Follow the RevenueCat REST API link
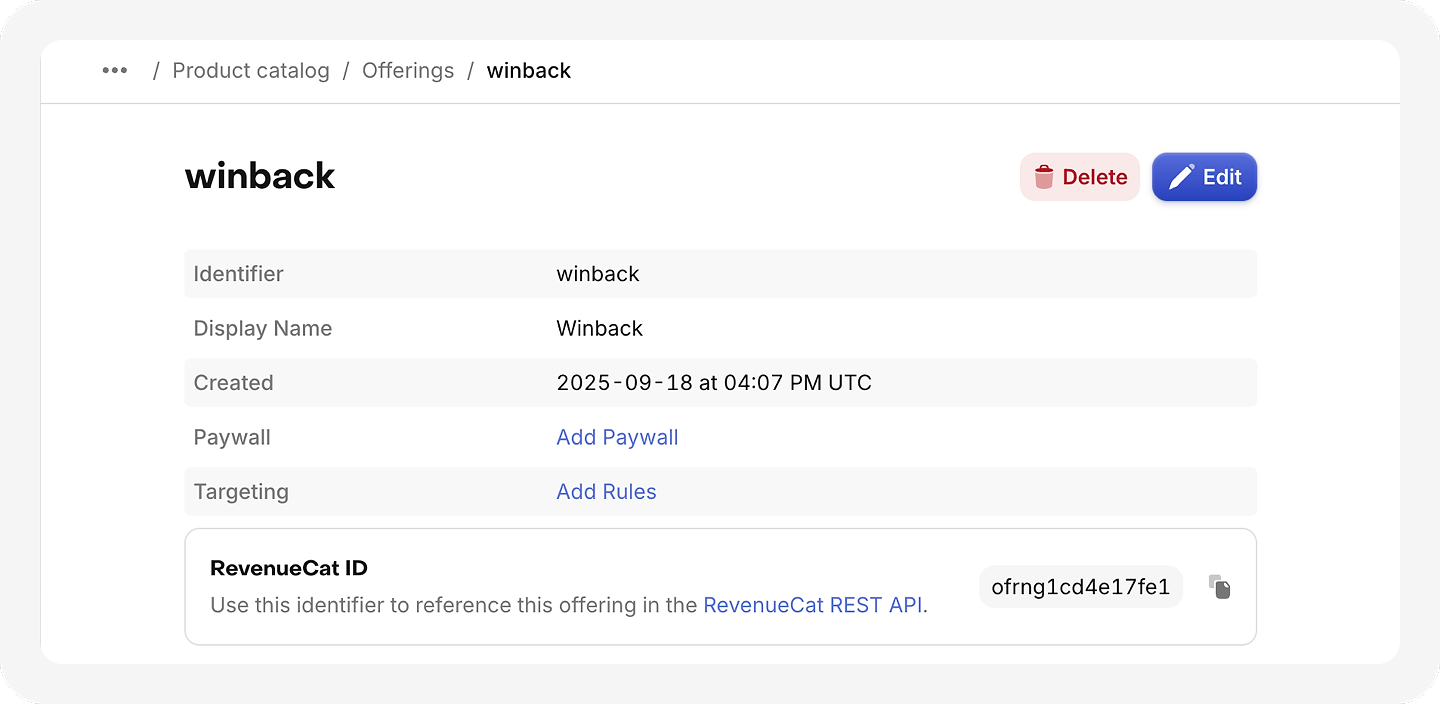This screenshot has height=704, width=1440. (x=813, y=605)
